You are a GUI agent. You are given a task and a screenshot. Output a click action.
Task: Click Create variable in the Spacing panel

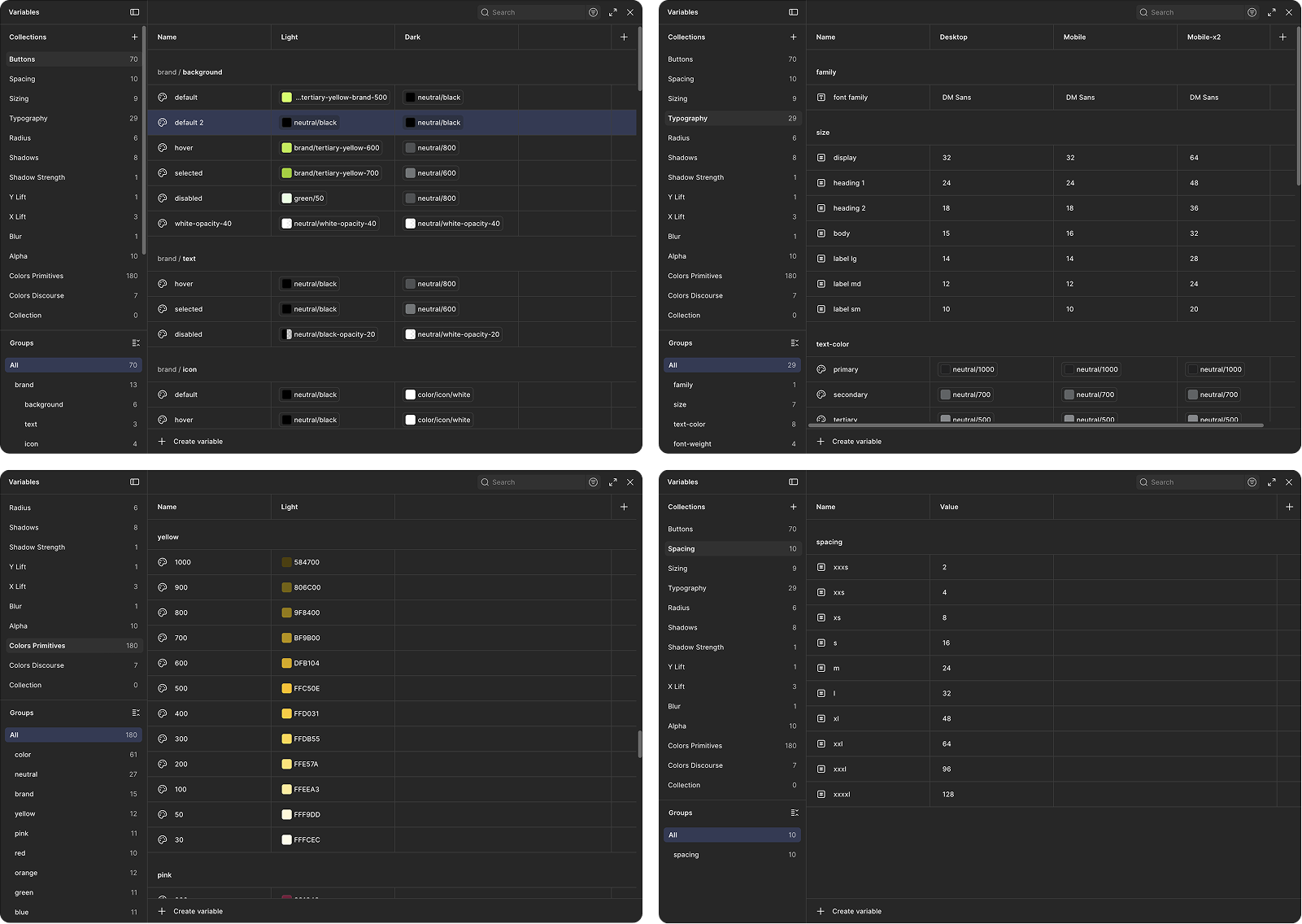click(849, 912)
